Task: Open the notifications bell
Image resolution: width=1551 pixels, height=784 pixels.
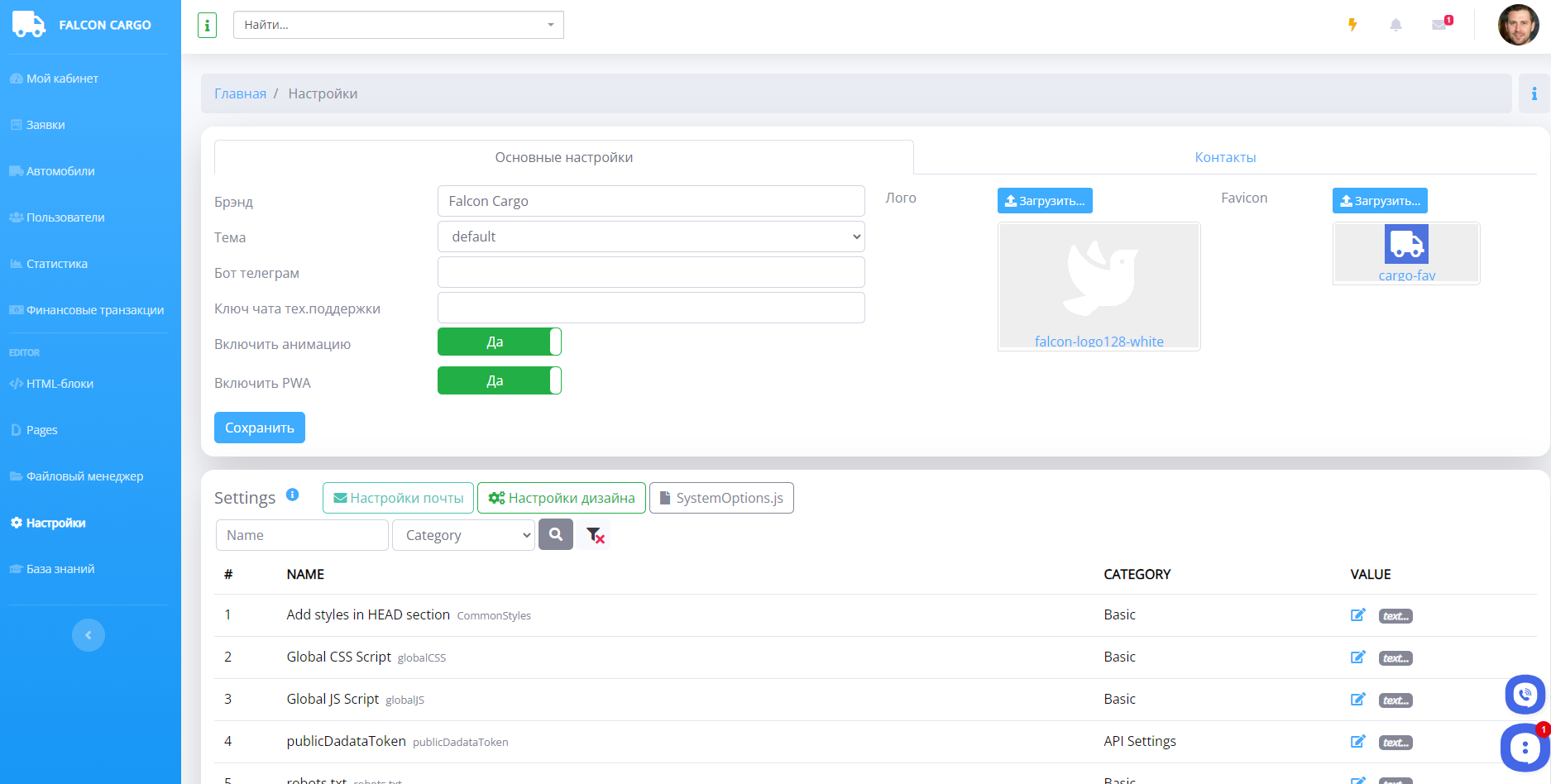Action: pos(1395,25)
